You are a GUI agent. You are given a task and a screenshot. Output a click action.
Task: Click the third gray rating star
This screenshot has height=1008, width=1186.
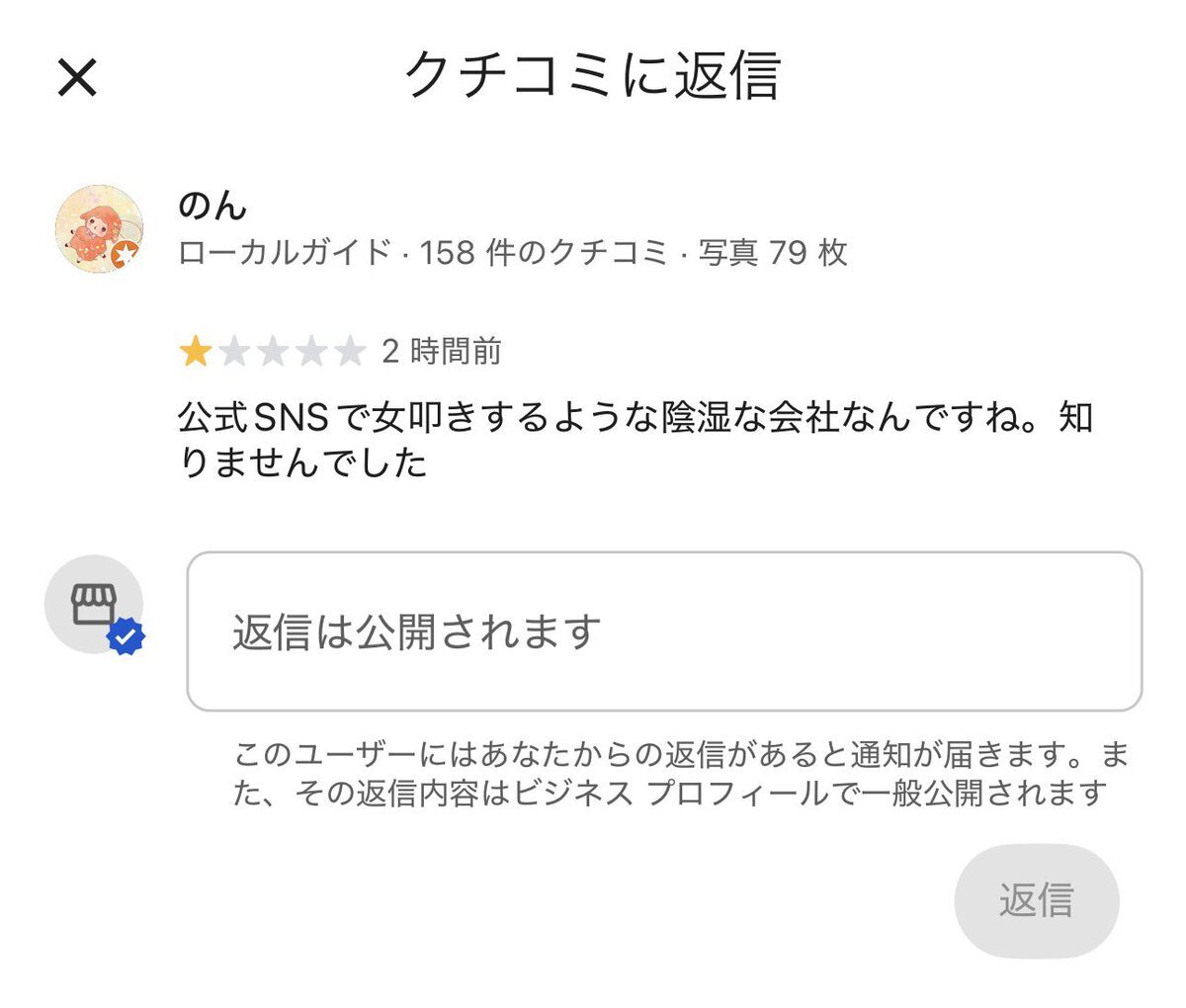pos(272,352)
